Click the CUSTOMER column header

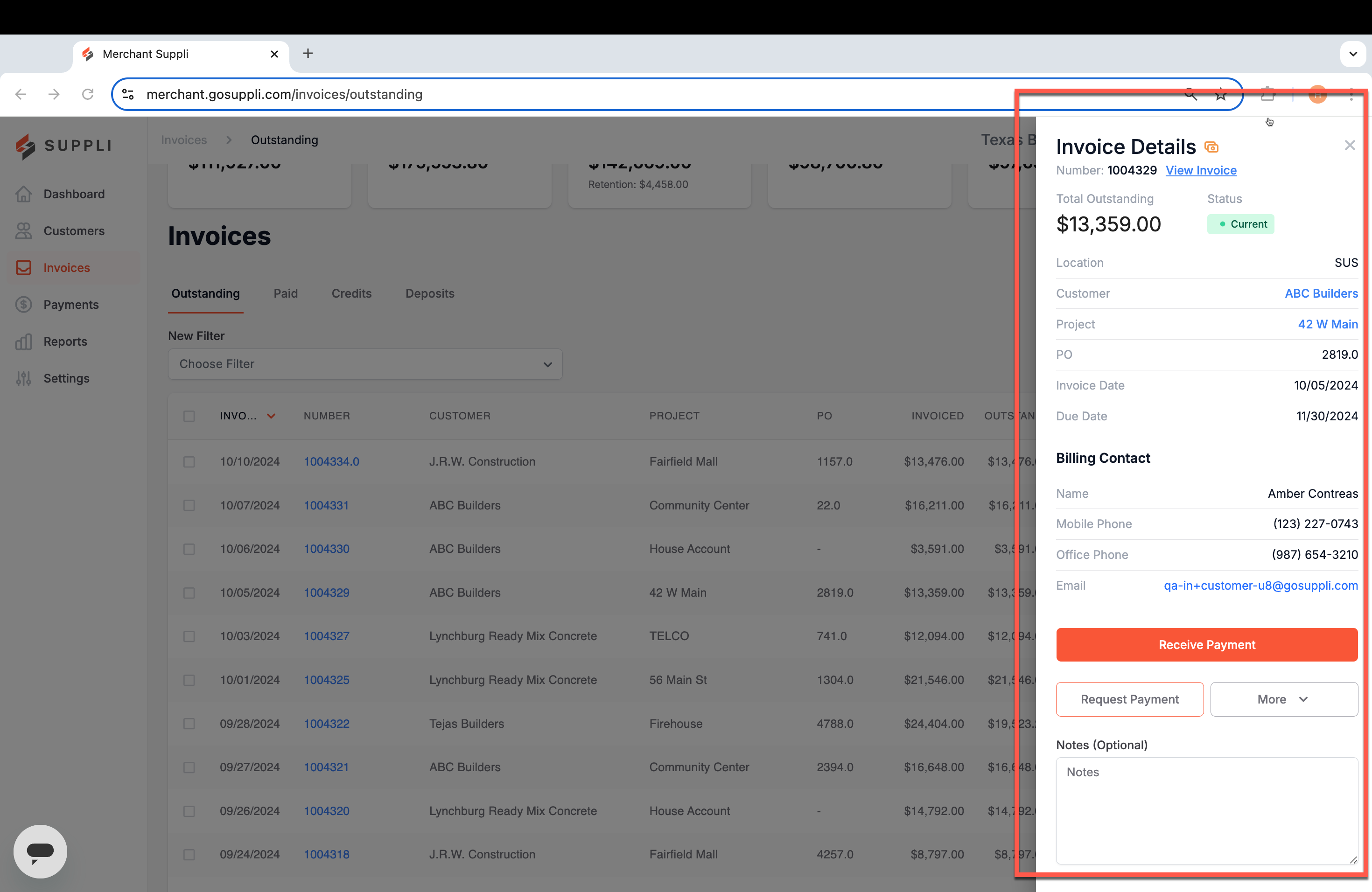click(460, 416)
